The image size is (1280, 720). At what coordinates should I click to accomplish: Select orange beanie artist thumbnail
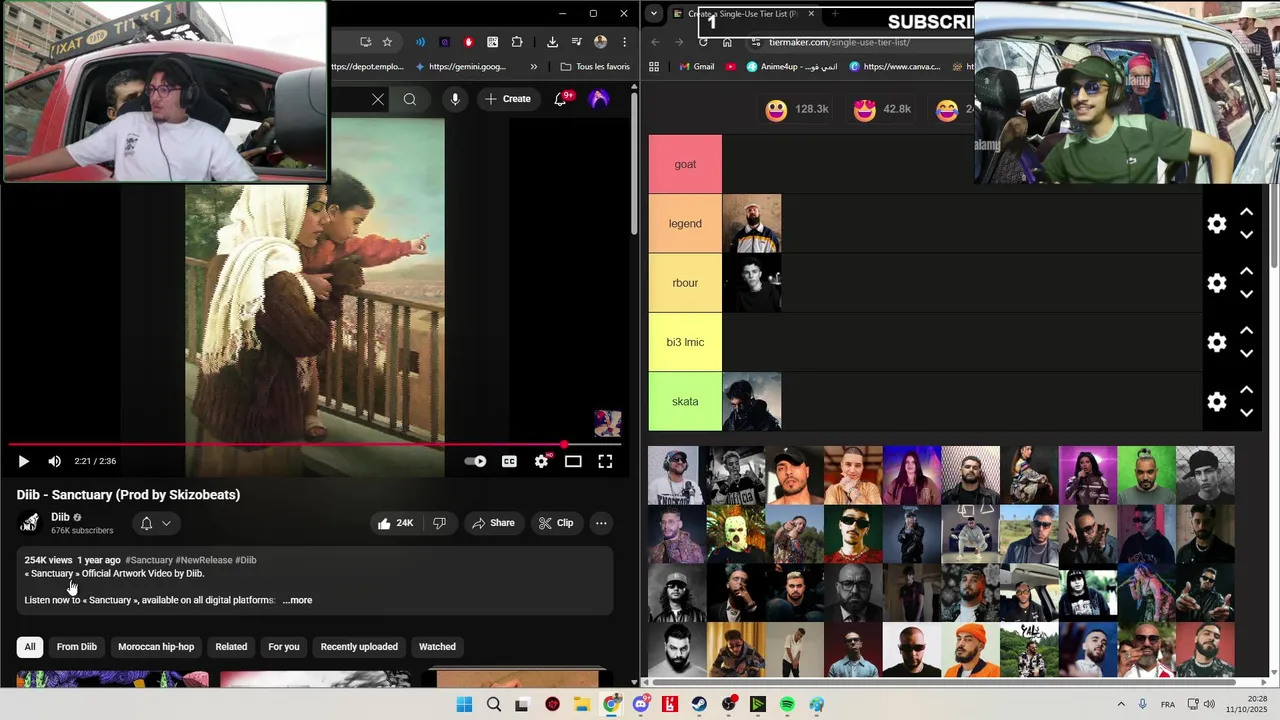click(970, 652)
